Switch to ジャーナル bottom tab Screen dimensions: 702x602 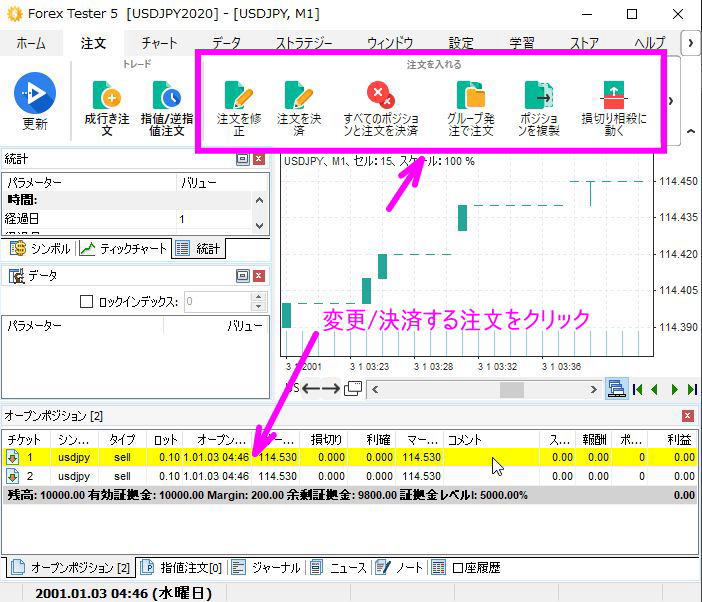[266, 568]
